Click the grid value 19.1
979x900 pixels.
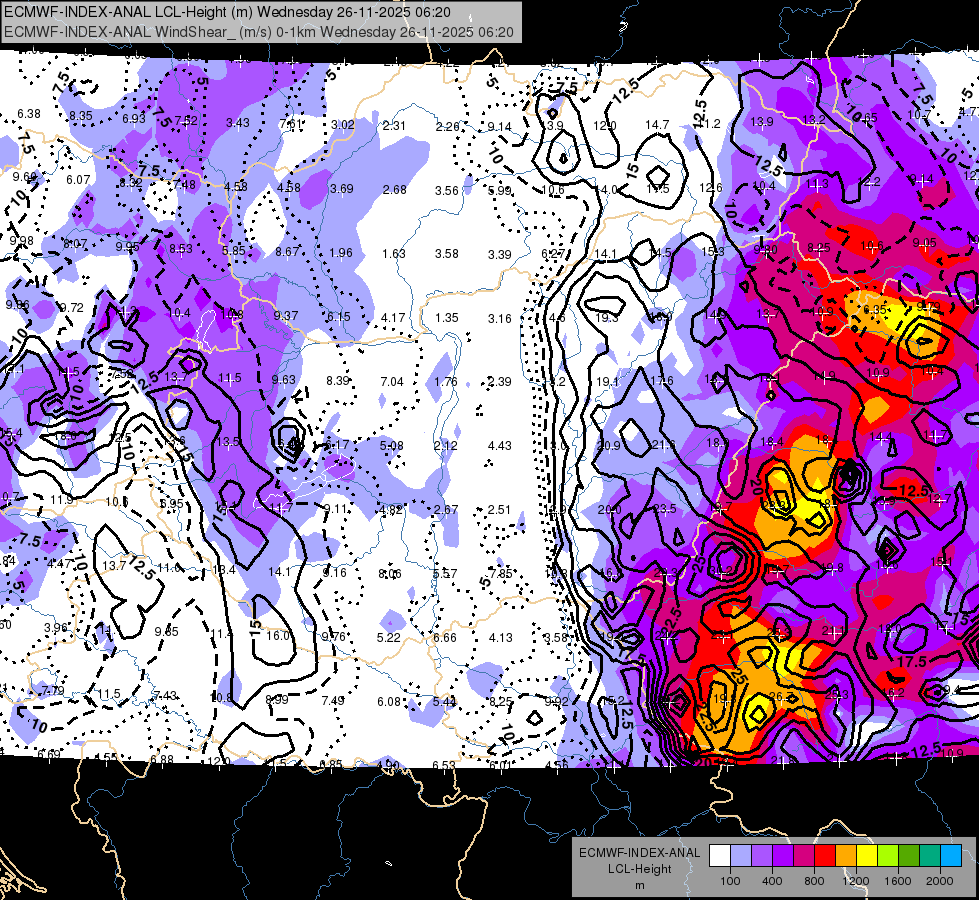pos(608,382)
